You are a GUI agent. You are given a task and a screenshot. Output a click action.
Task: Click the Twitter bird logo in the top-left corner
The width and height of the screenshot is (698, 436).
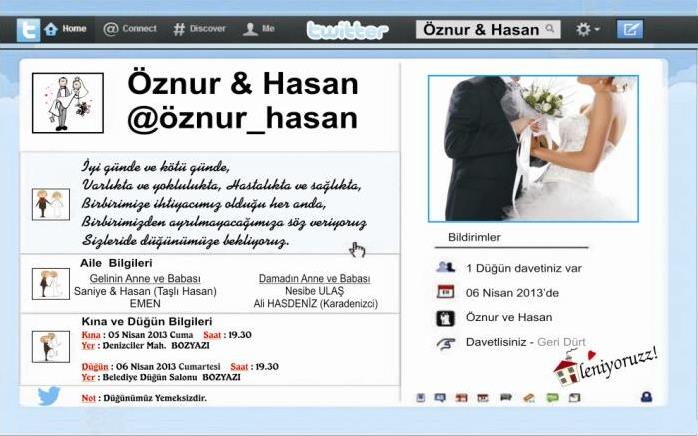[28, 30]
